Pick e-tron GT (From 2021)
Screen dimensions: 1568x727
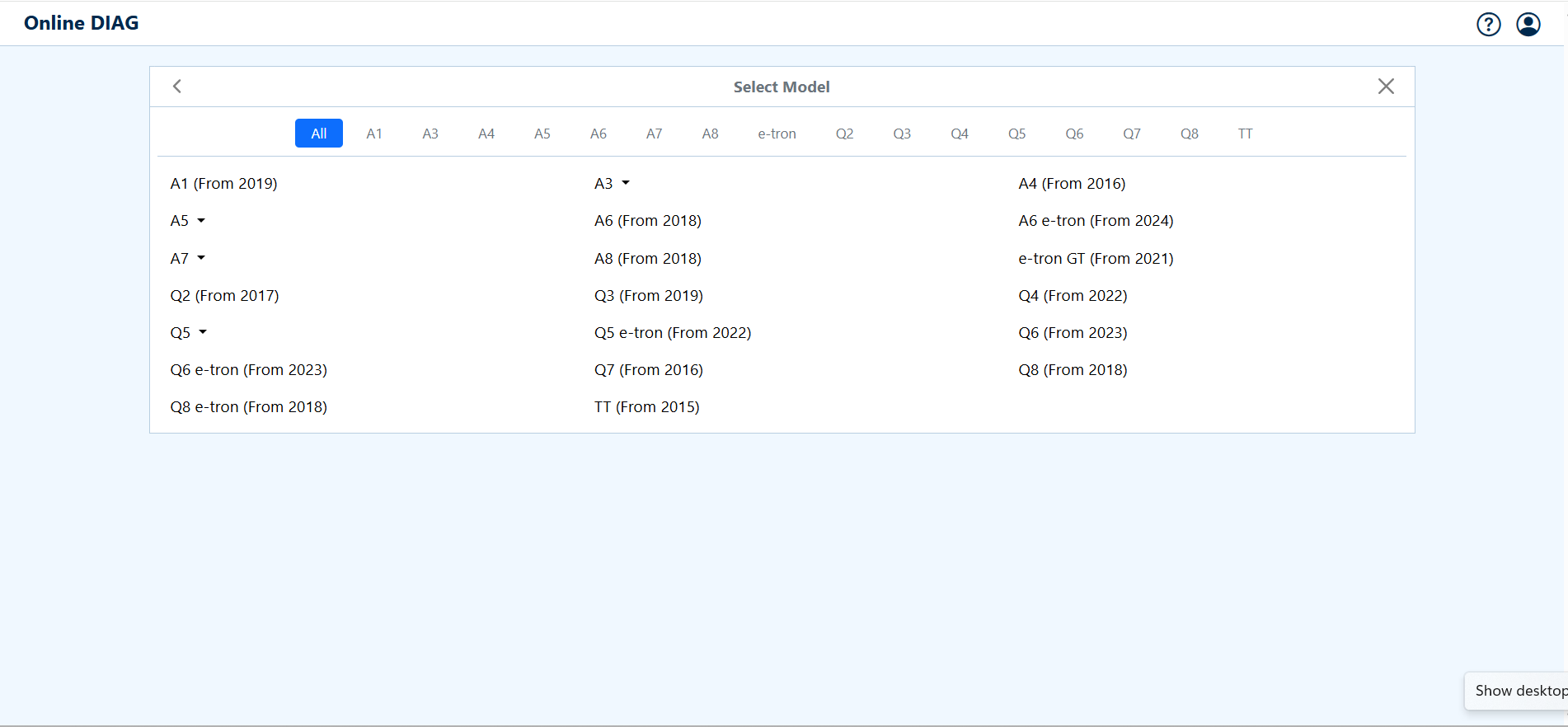pyautogui.click(x=1096, y=259)
